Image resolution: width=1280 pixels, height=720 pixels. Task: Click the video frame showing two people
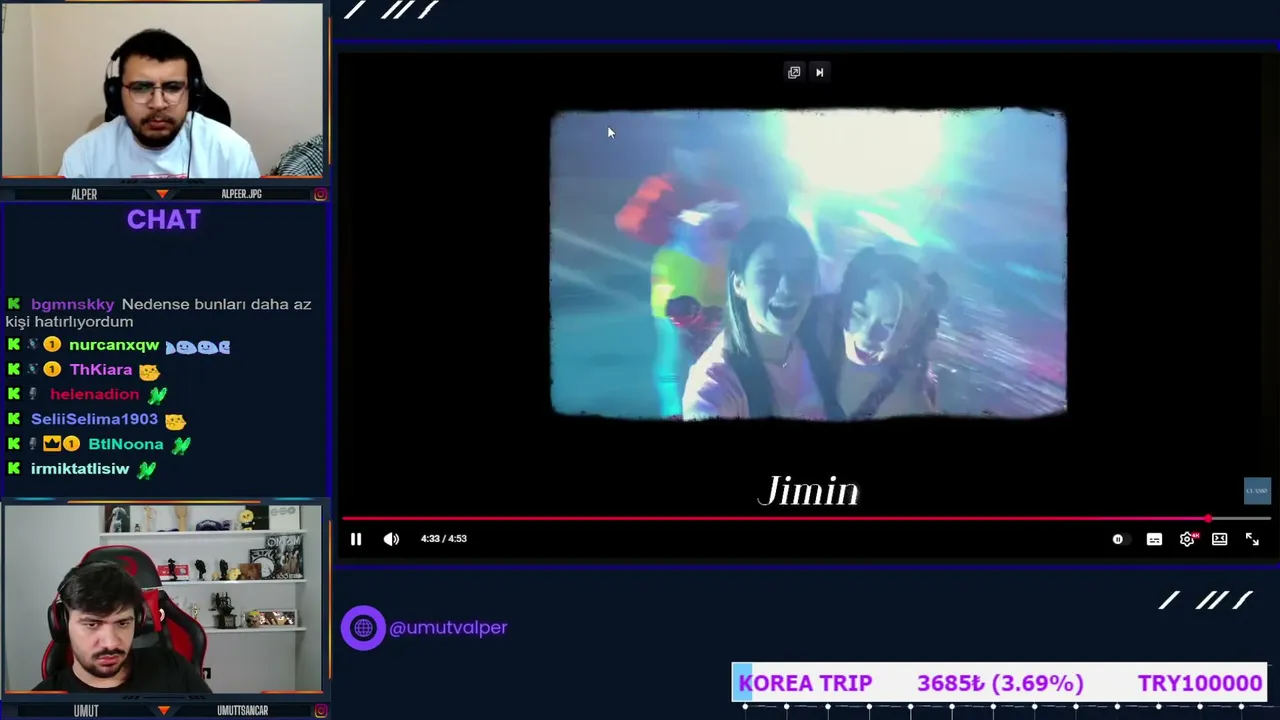coord(808,262)
